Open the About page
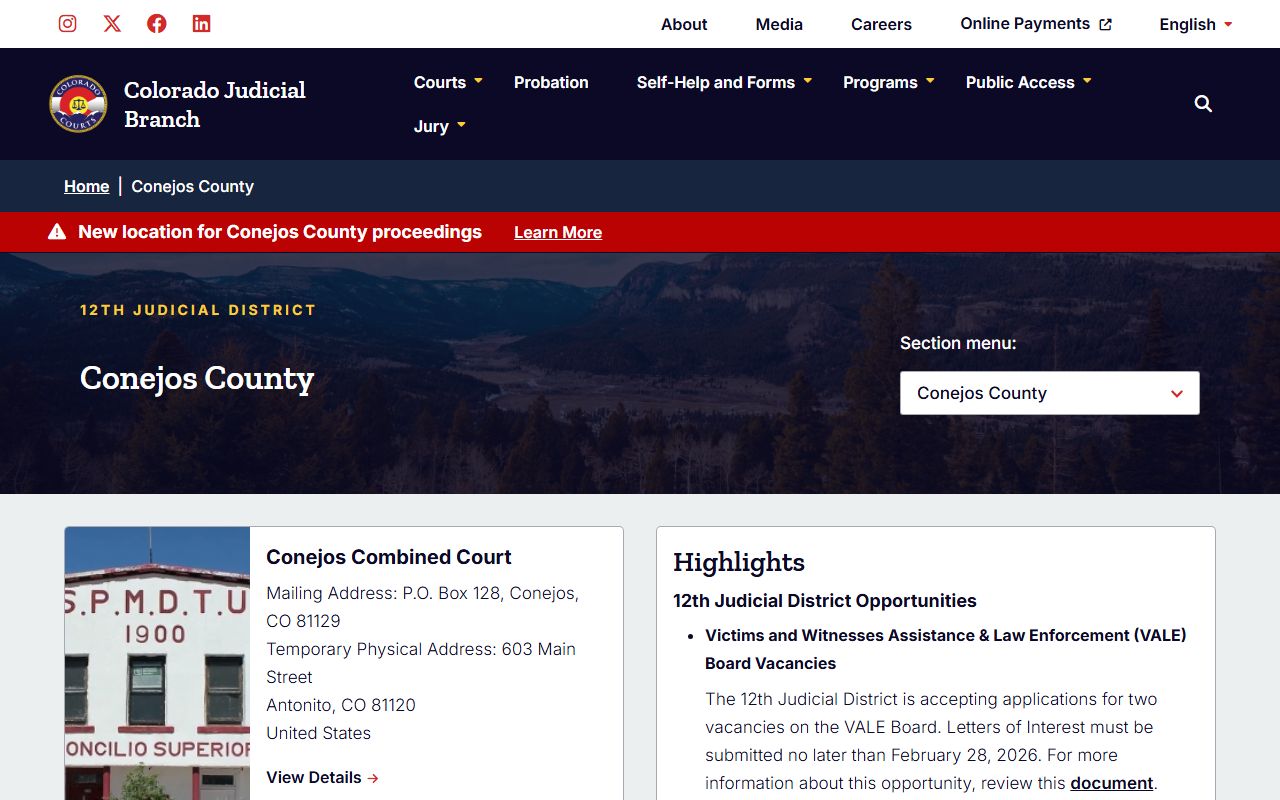Image resolution: width=1280 pixels, height=800 pixels. tap(684, 24)
